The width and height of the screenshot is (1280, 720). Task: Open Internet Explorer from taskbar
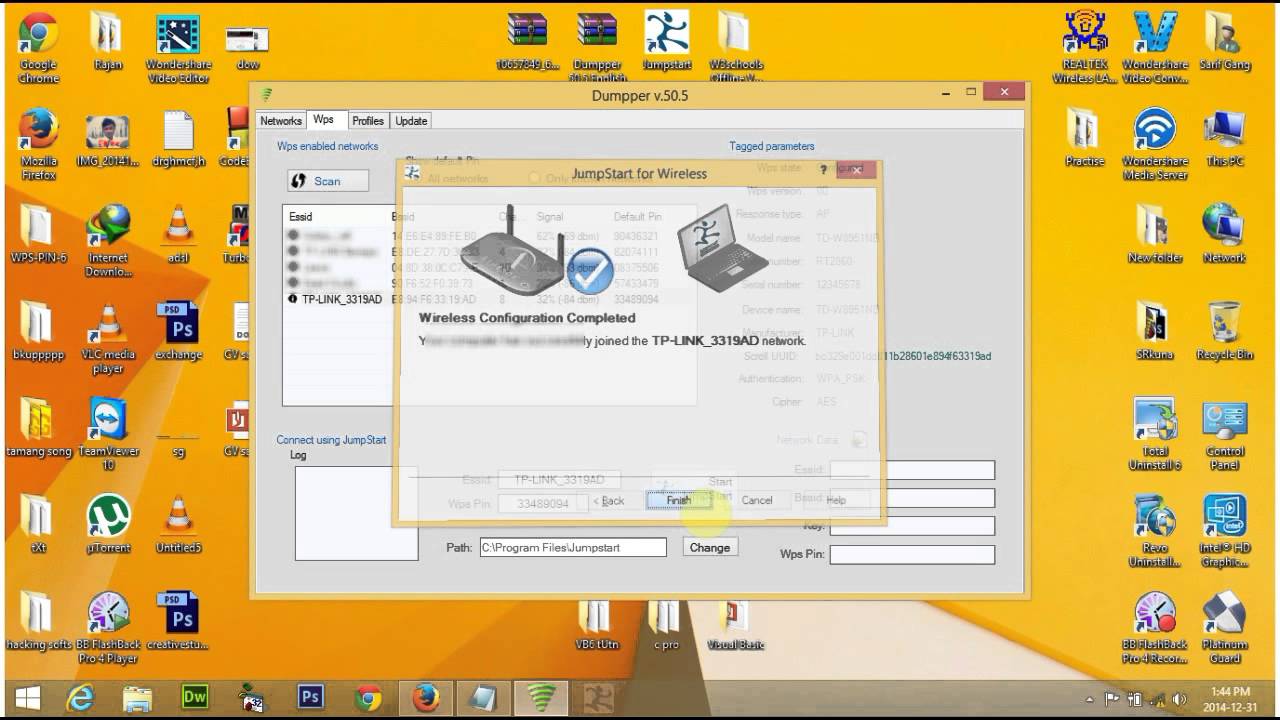pyautogui.click(x=79, y=698)
